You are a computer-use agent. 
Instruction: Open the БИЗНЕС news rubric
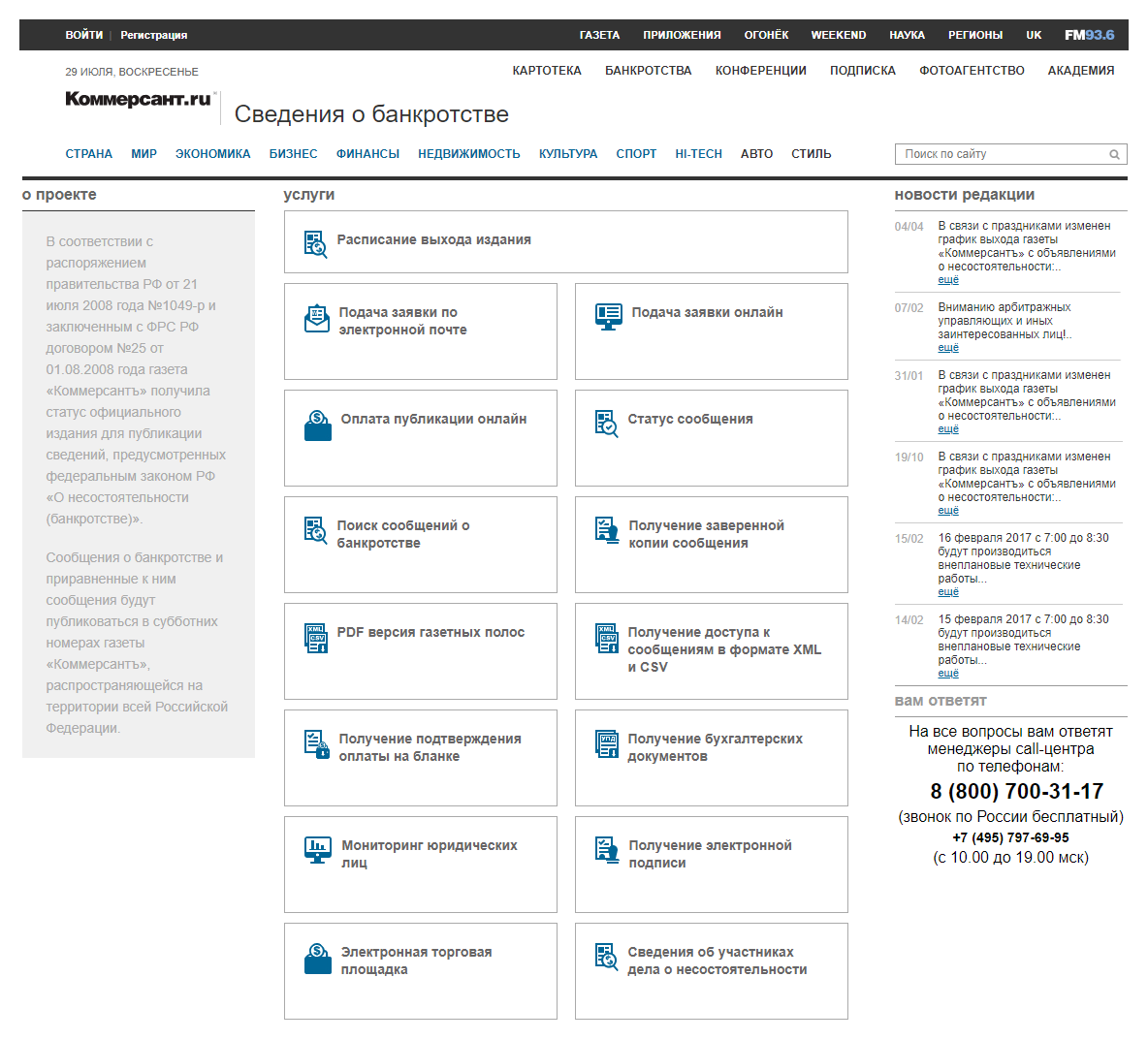(x=293, y=154)
